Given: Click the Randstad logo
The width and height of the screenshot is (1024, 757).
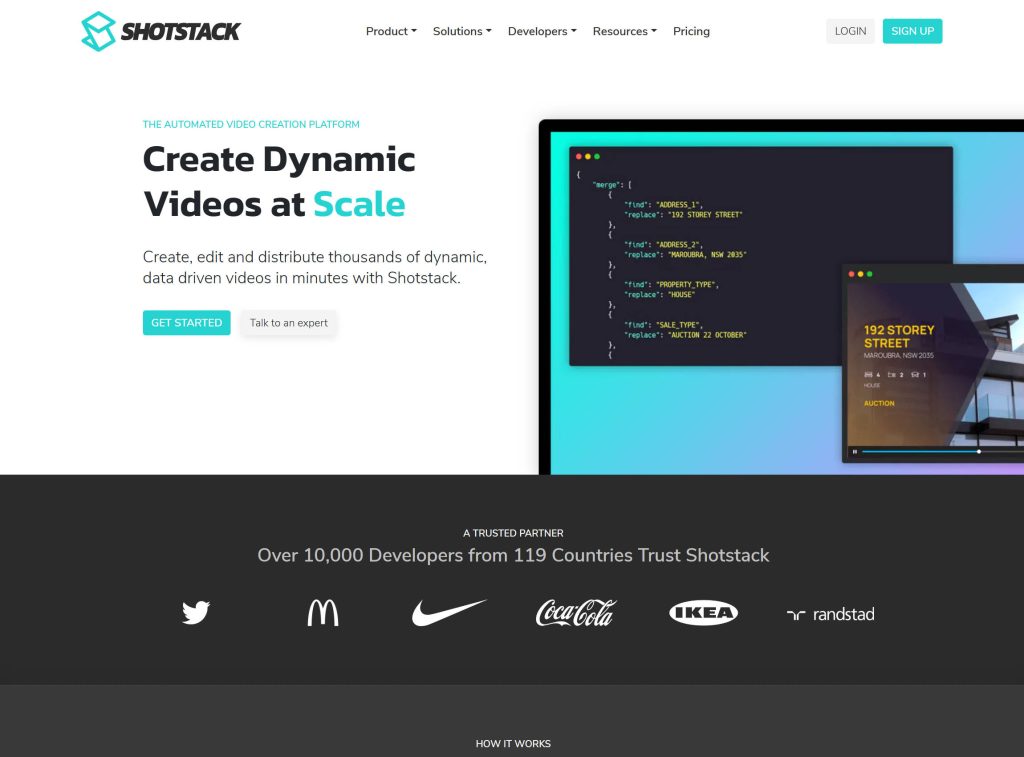Looking at the screenshot, I should [831, 614].
